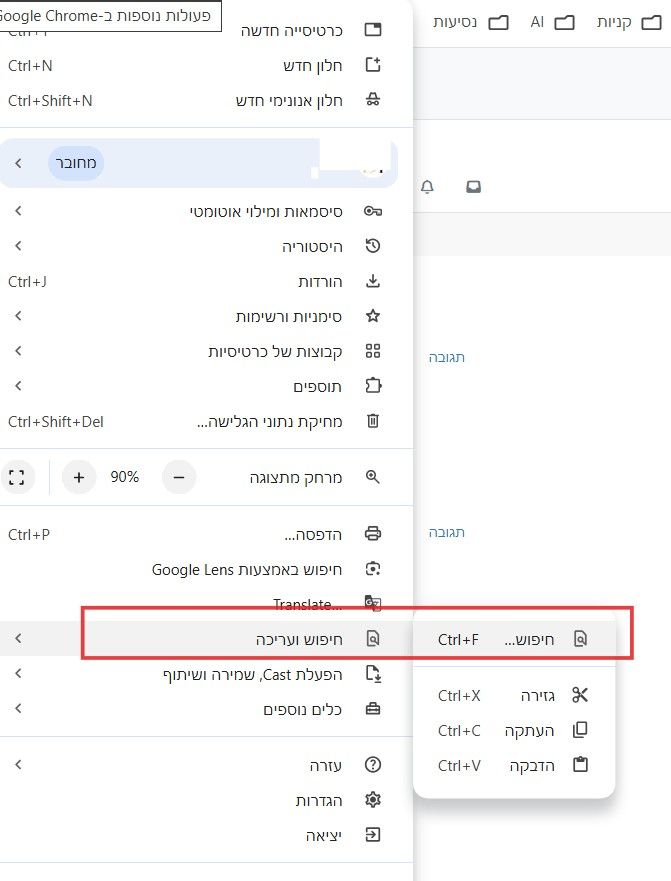
Task: Choose 'העתקה' in edit submenu
Action: (x=514, y=730)
